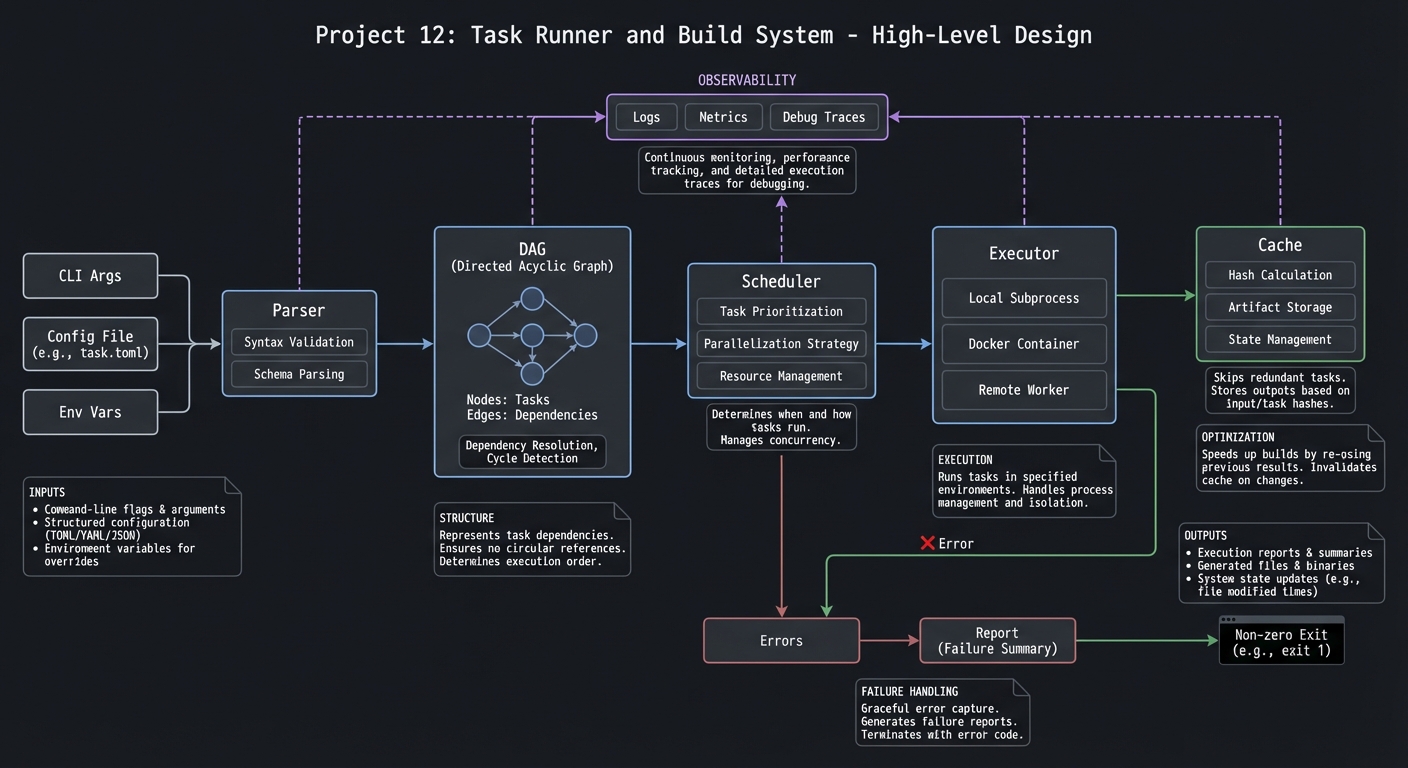
Task: Click the Non-zero Exit block
Action: [x=1281, y=640]
